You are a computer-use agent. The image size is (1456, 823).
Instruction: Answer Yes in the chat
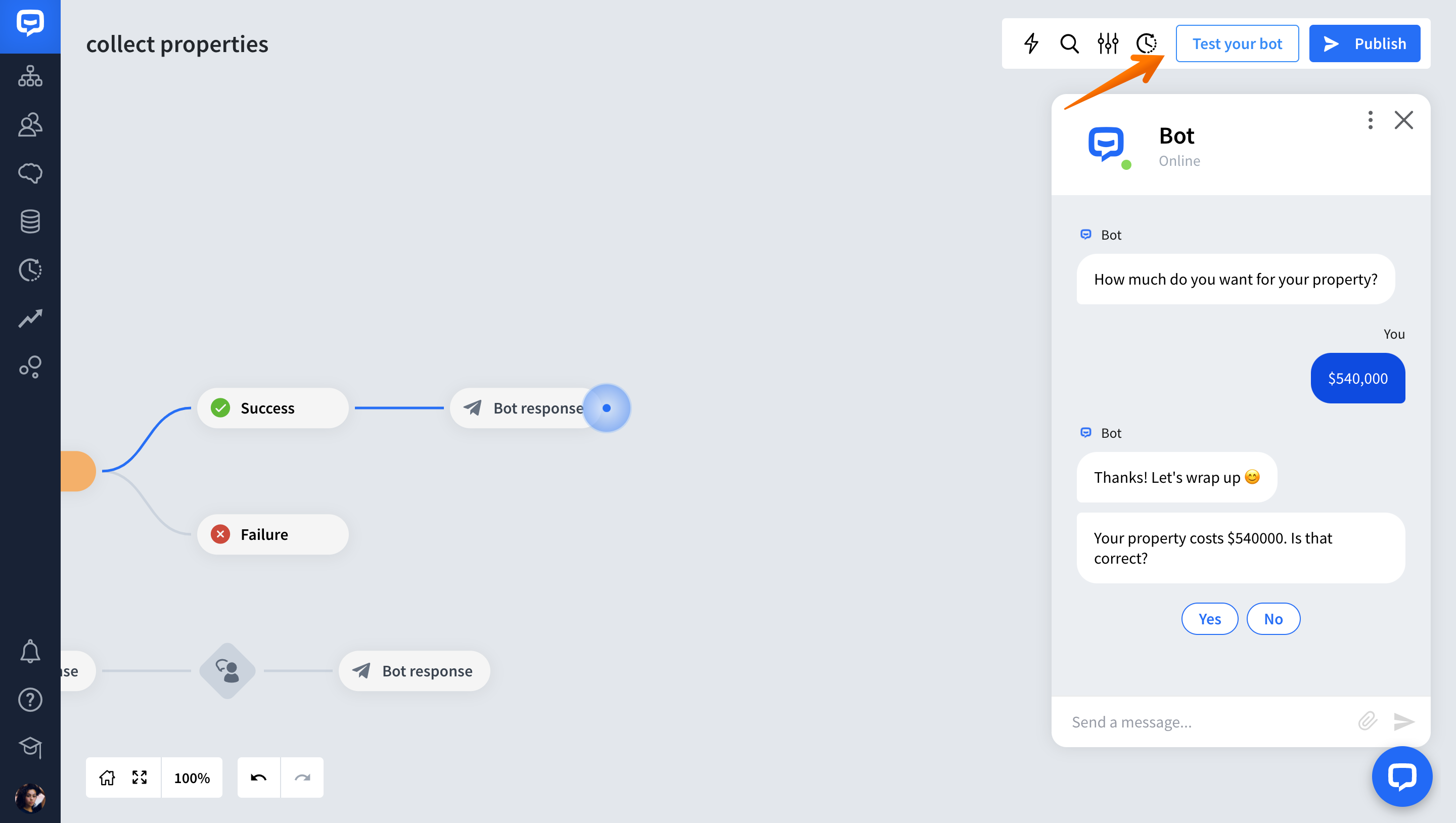(1210, 619)
